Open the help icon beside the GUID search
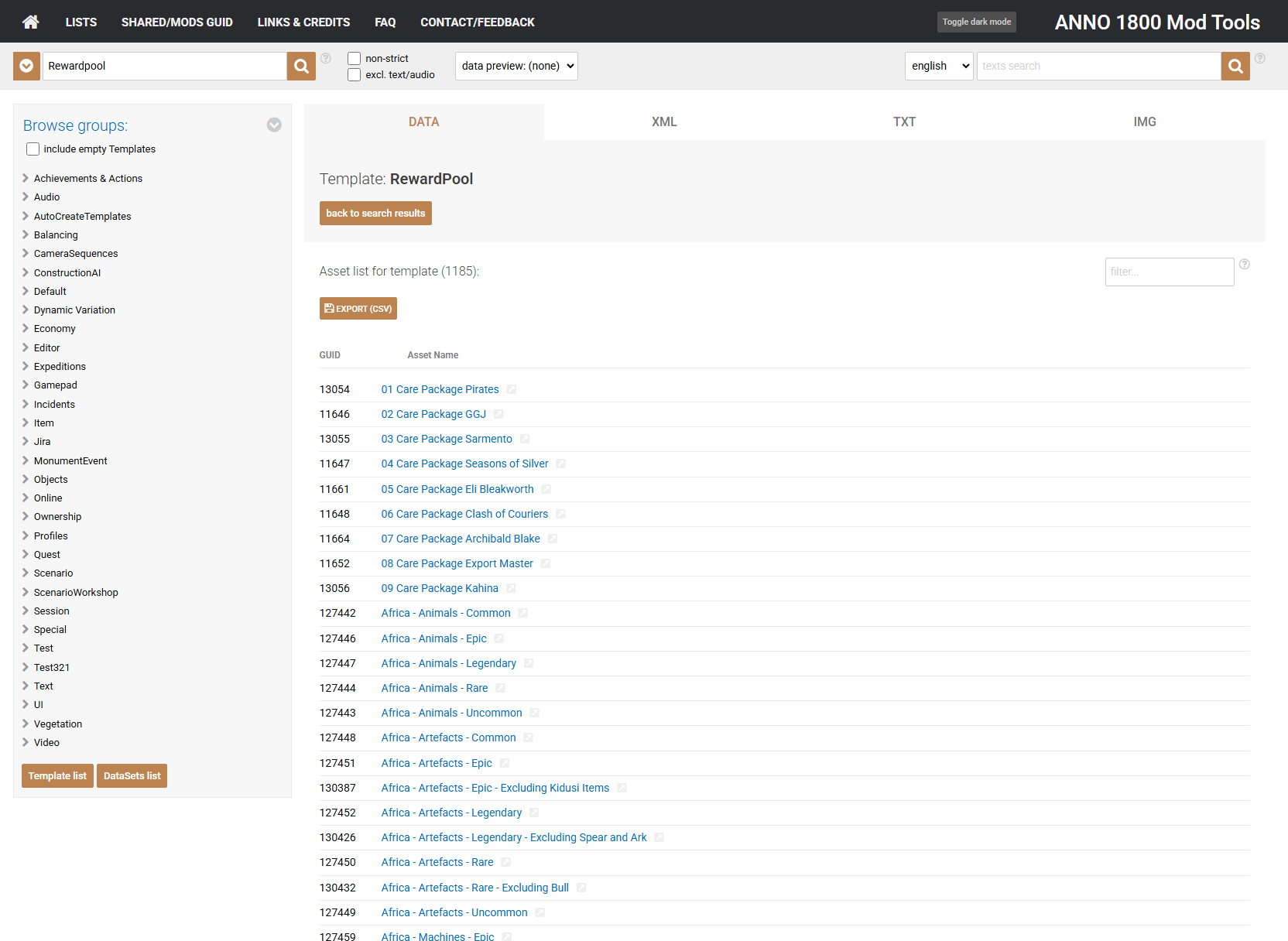The height and width of the screenshot is (941, 1288). 326,58
